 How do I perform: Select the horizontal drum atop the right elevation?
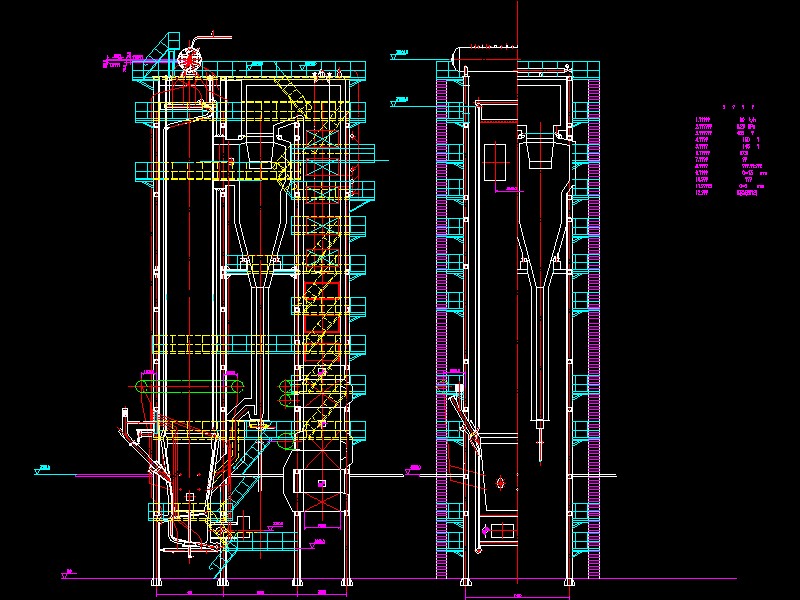(485, 57)
